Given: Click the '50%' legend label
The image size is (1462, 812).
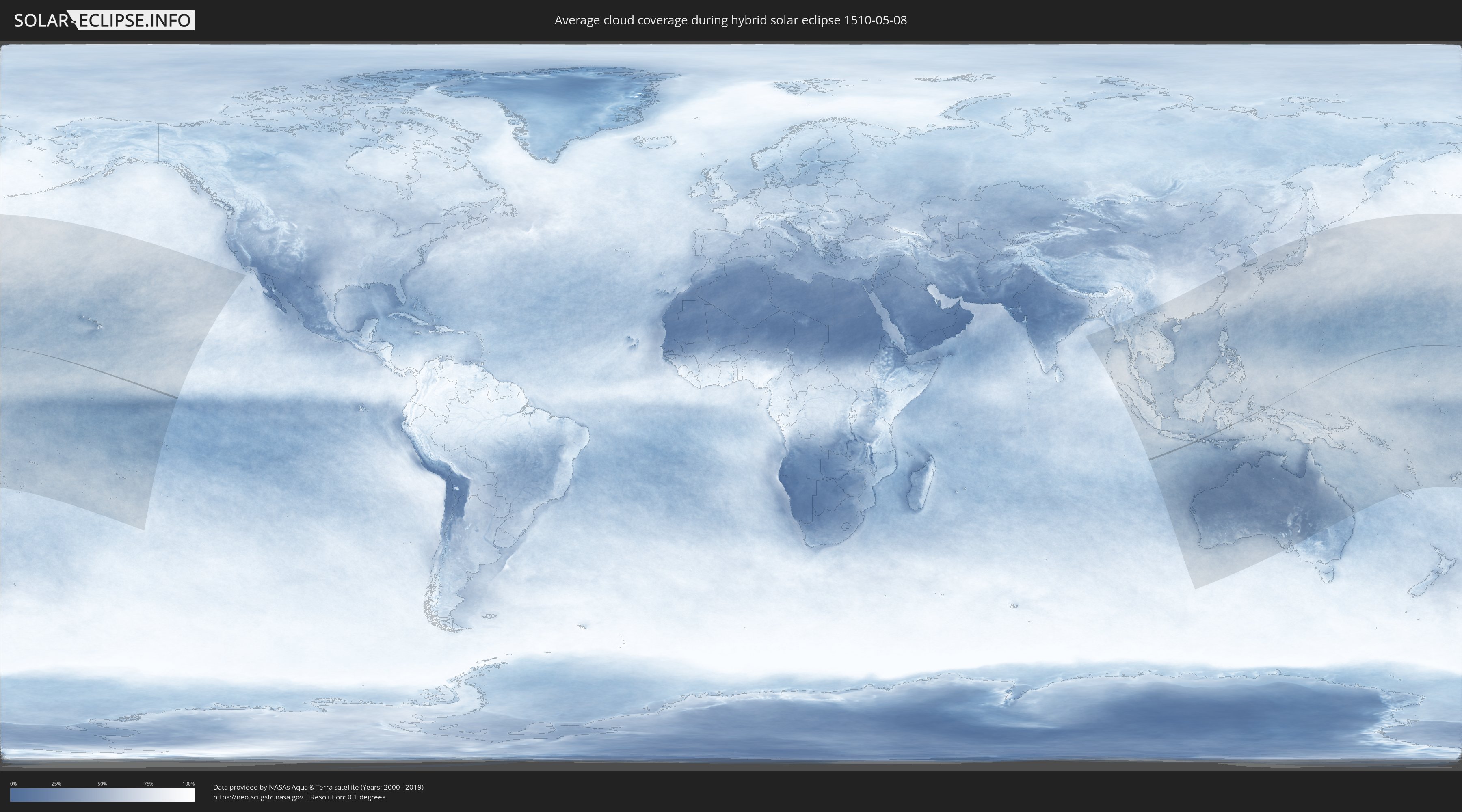Looking at the screenshot, I should tap(102, 784).
